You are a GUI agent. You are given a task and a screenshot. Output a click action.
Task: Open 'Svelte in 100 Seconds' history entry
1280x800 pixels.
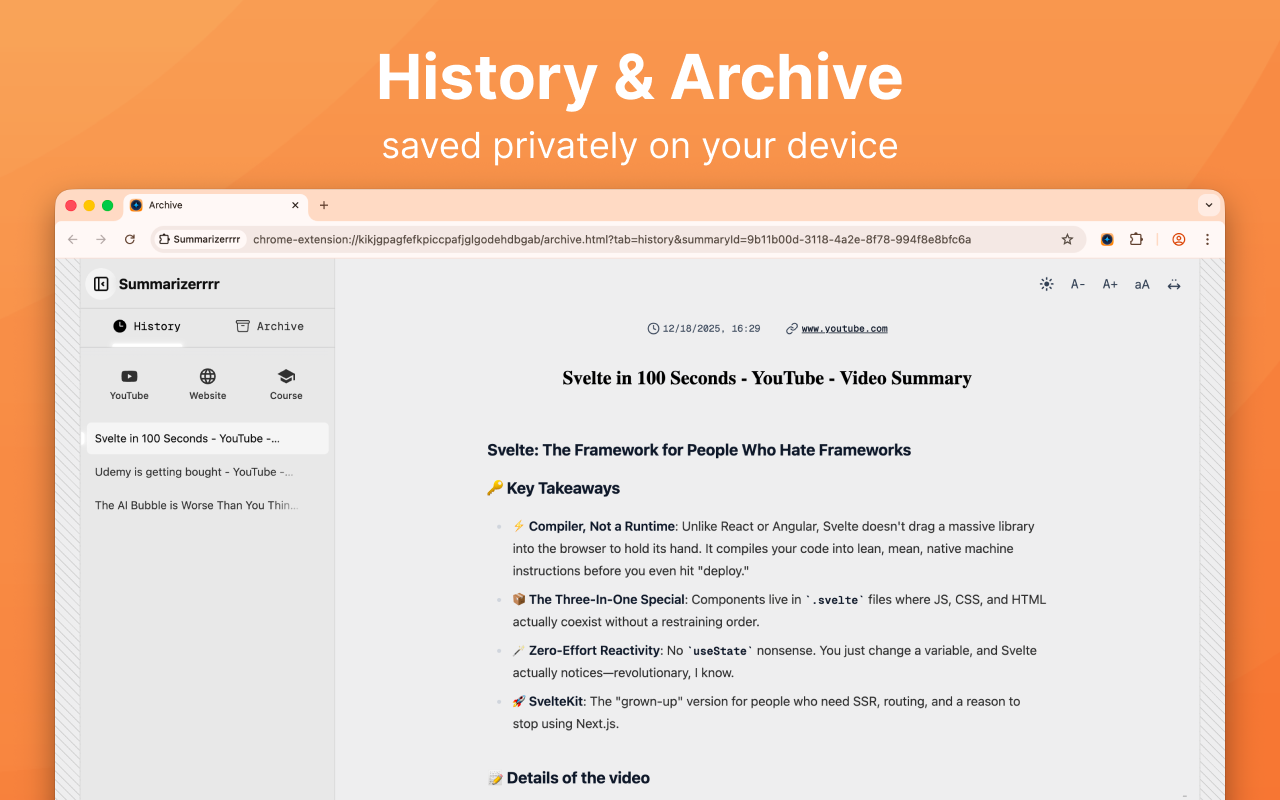click(207, 438)
